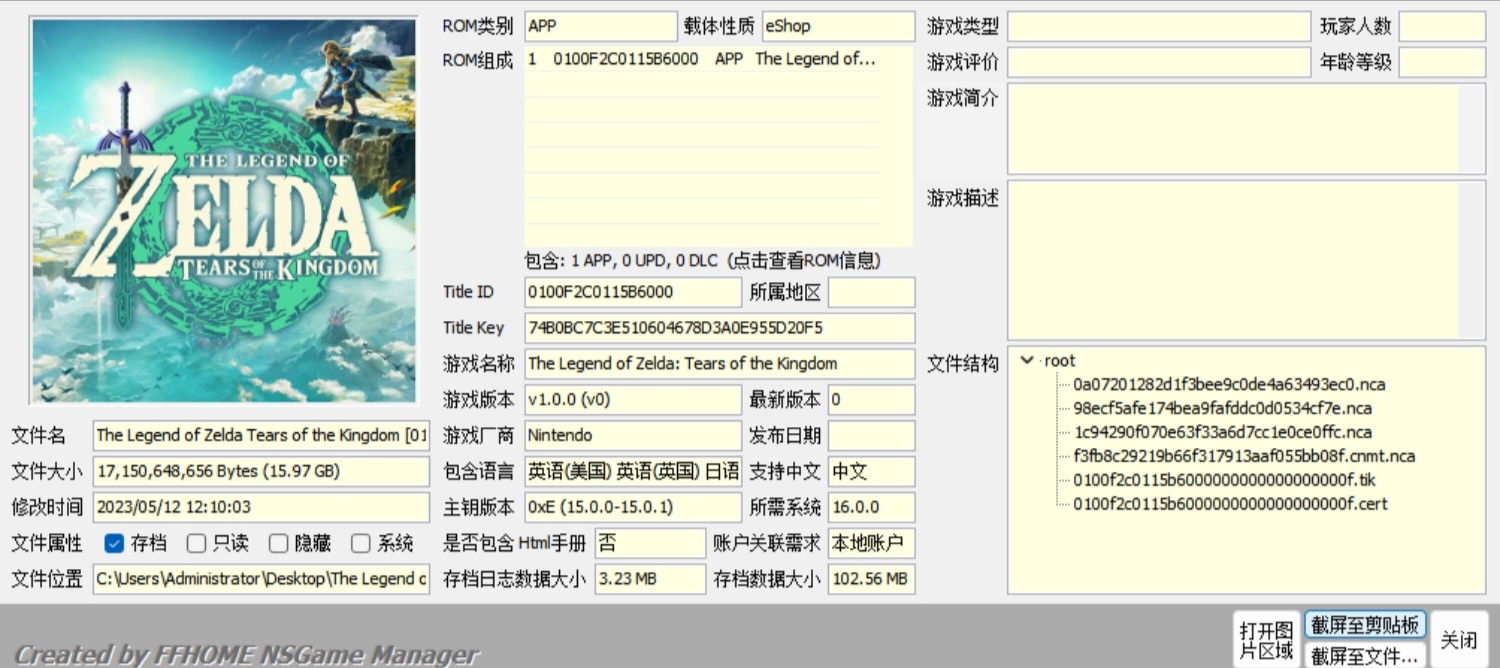1500x668 pixels.
Task: Click the 文件位置 file path field
Action: (x=261, y=579)
